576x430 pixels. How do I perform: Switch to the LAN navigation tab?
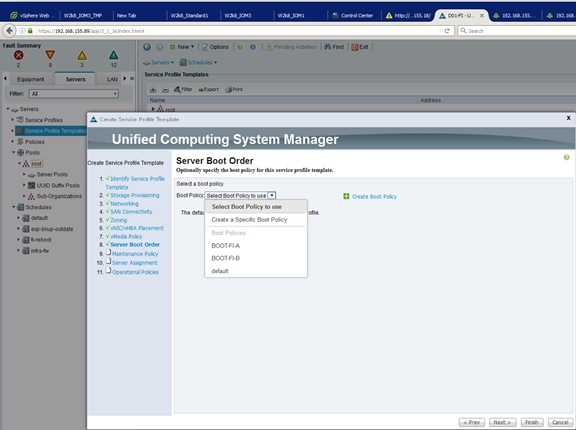[x=112, y=79]
